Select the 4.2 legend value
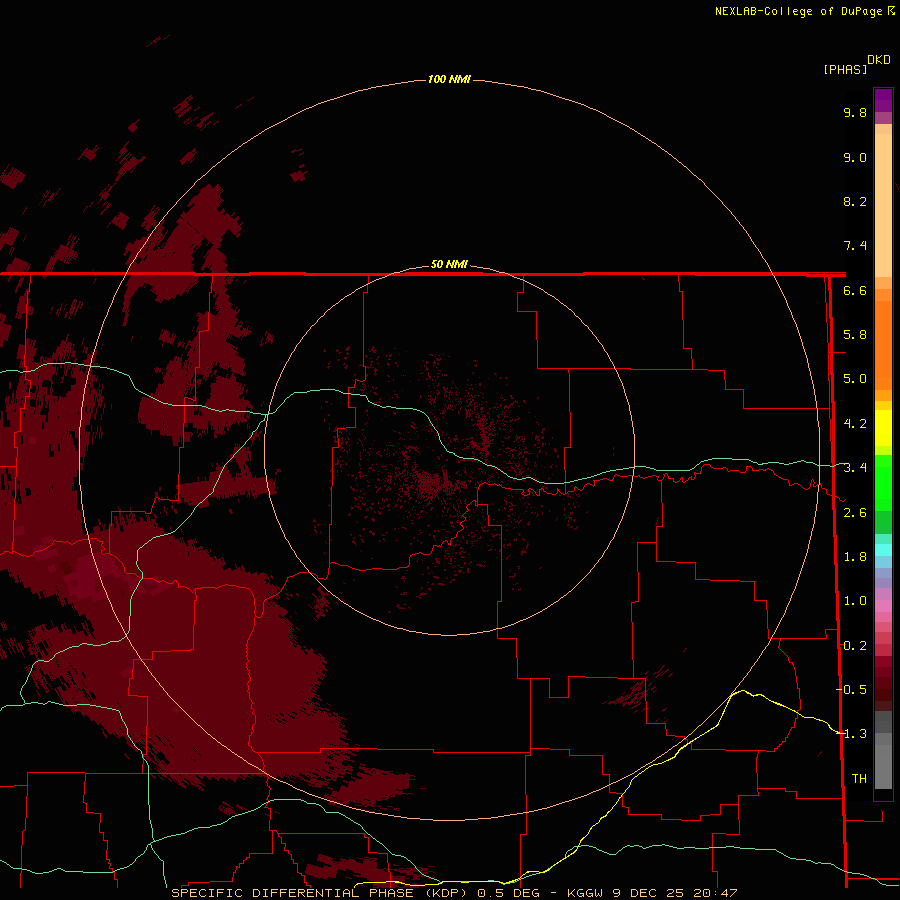 (855, 424)
